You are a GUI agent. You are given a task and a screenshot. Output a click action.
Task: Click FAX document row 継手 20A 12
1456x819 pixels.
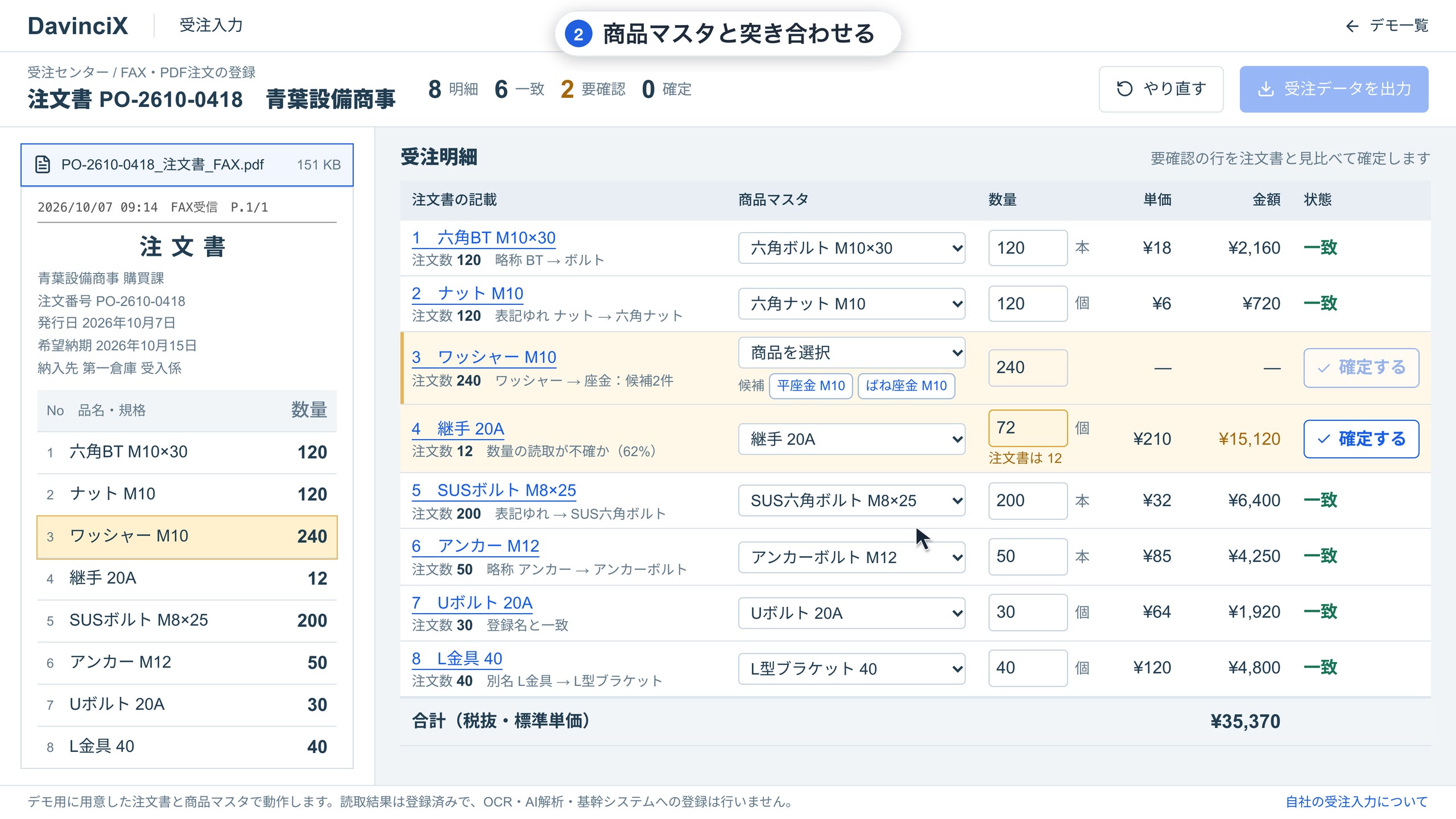click(x=187, y=579)
